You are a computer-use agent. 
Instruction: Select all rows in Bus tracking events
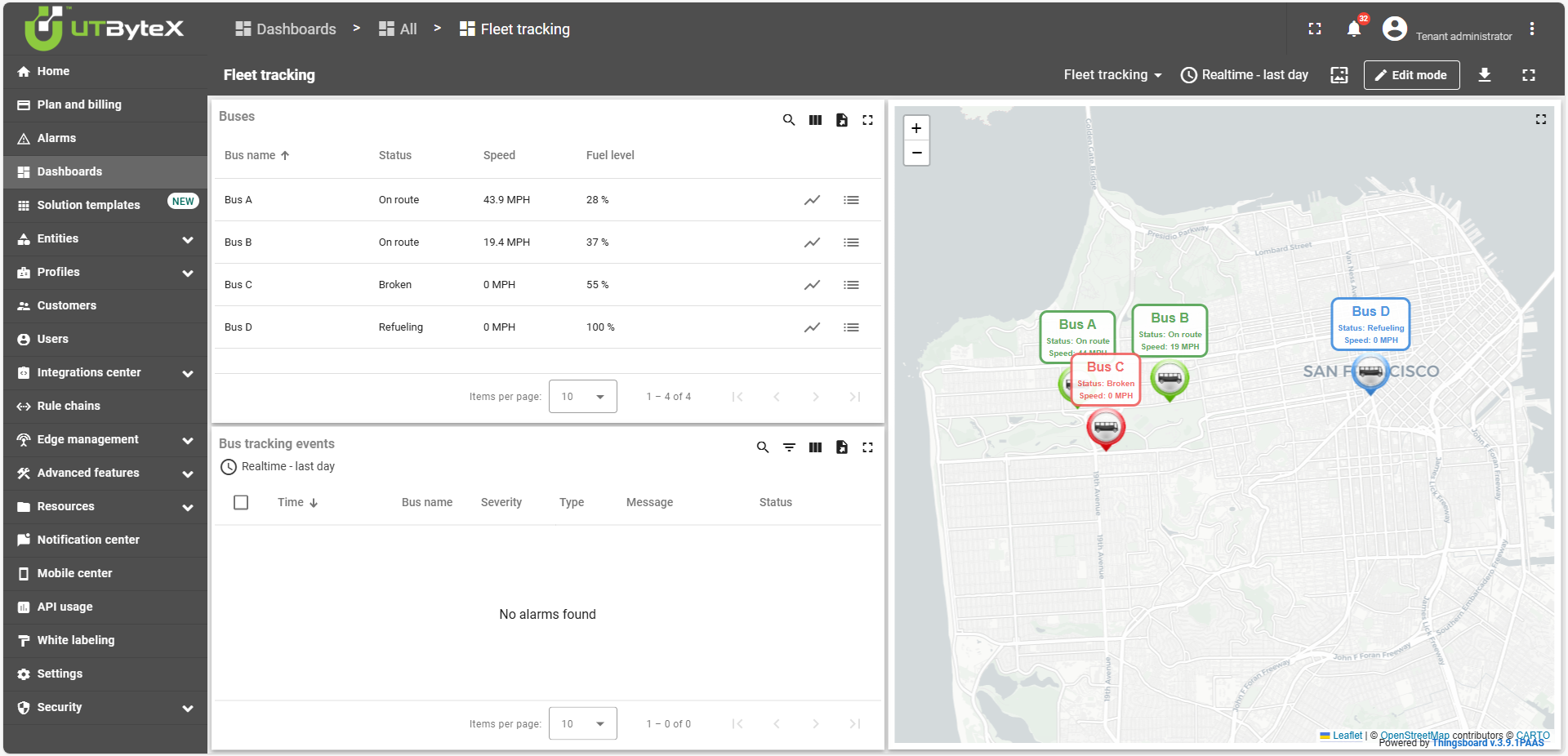point(241,502)
